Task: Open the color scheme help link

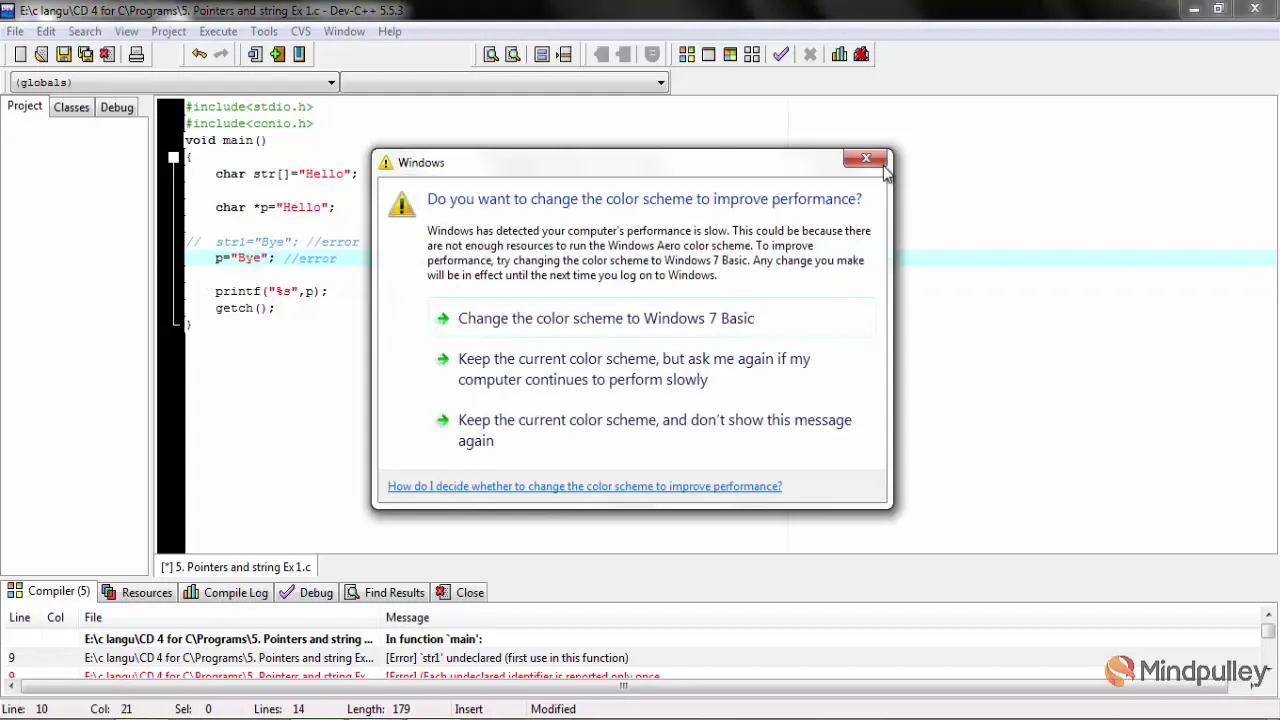Action: pos(585,486)
